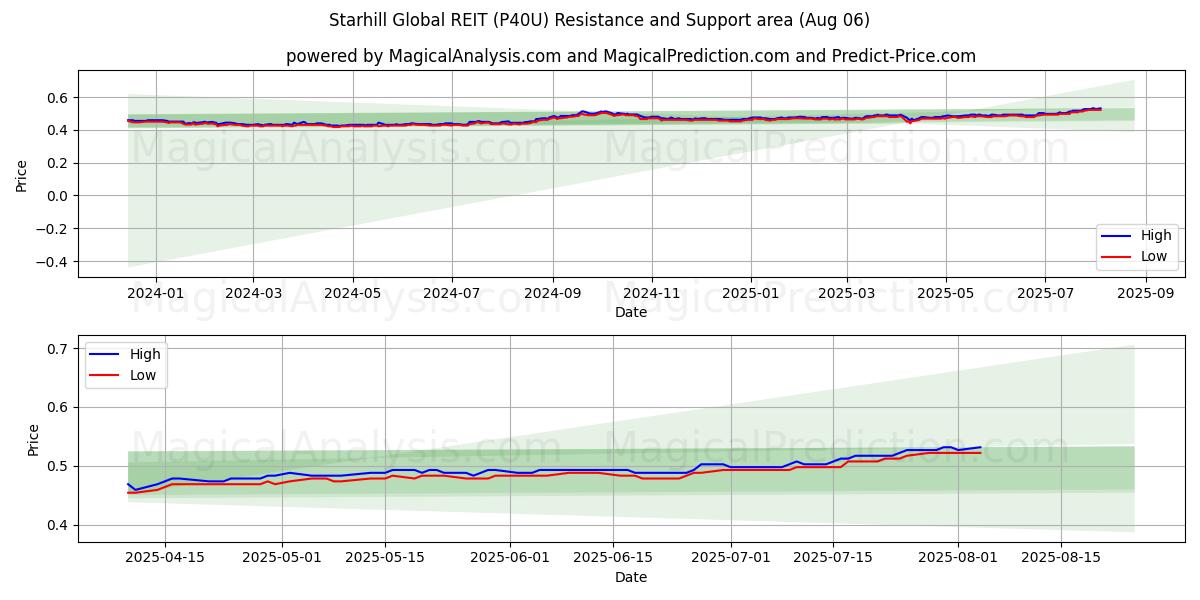Viewport: 1200px width, 600px height.
Task: Click the 'Date' axis label under the top chart
Action: point(631,312)
